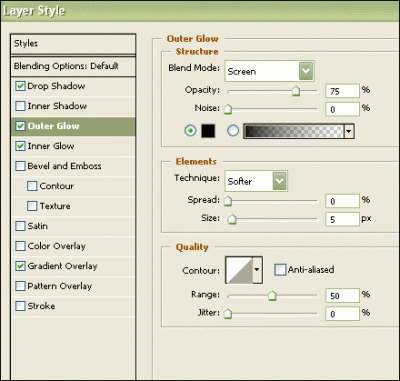Uncheck the Gradient Overlay checkbox
400x381 pixels.
[x=20, y=266]
